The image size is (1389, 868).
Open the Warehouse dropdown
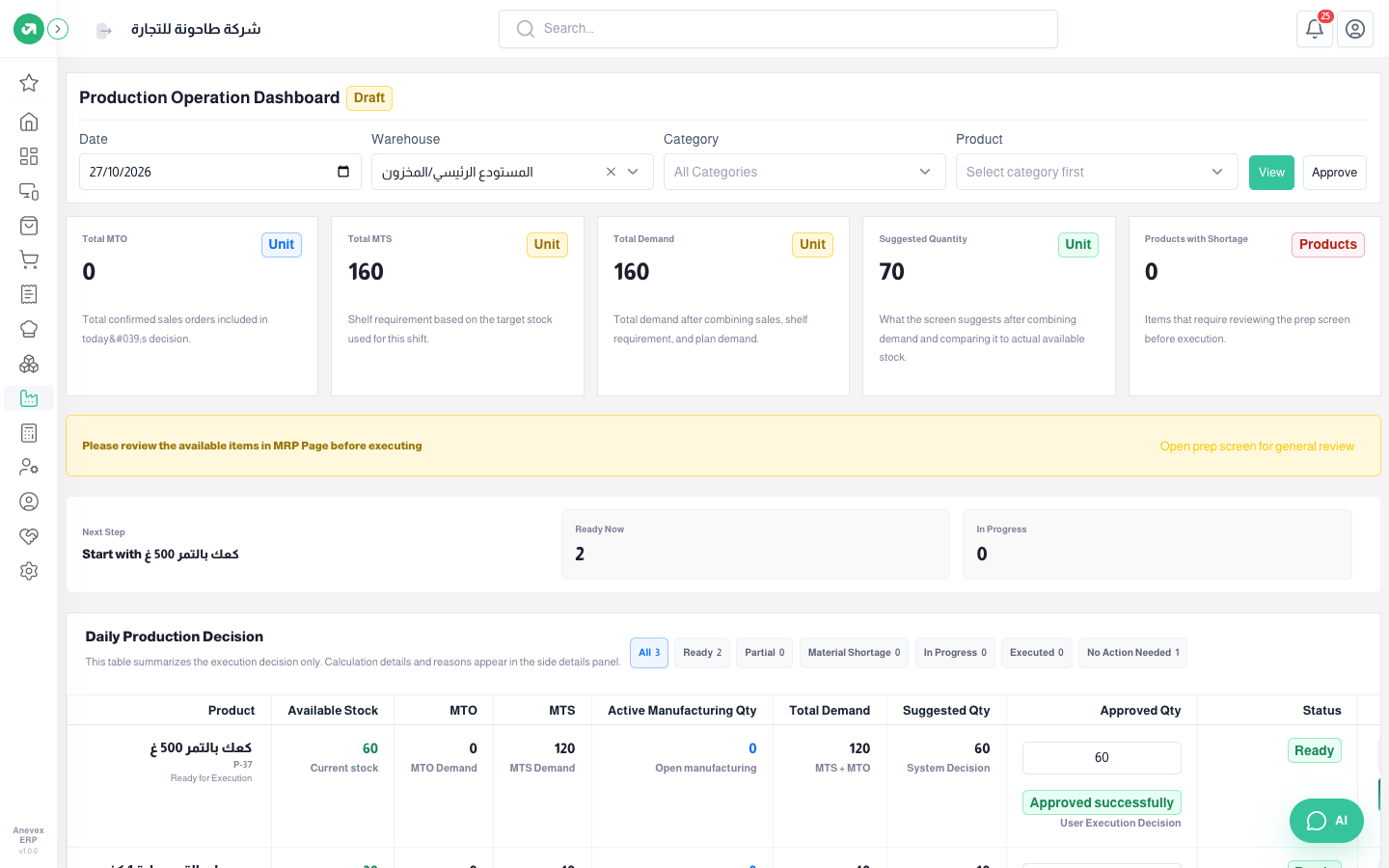pos(512,172)
